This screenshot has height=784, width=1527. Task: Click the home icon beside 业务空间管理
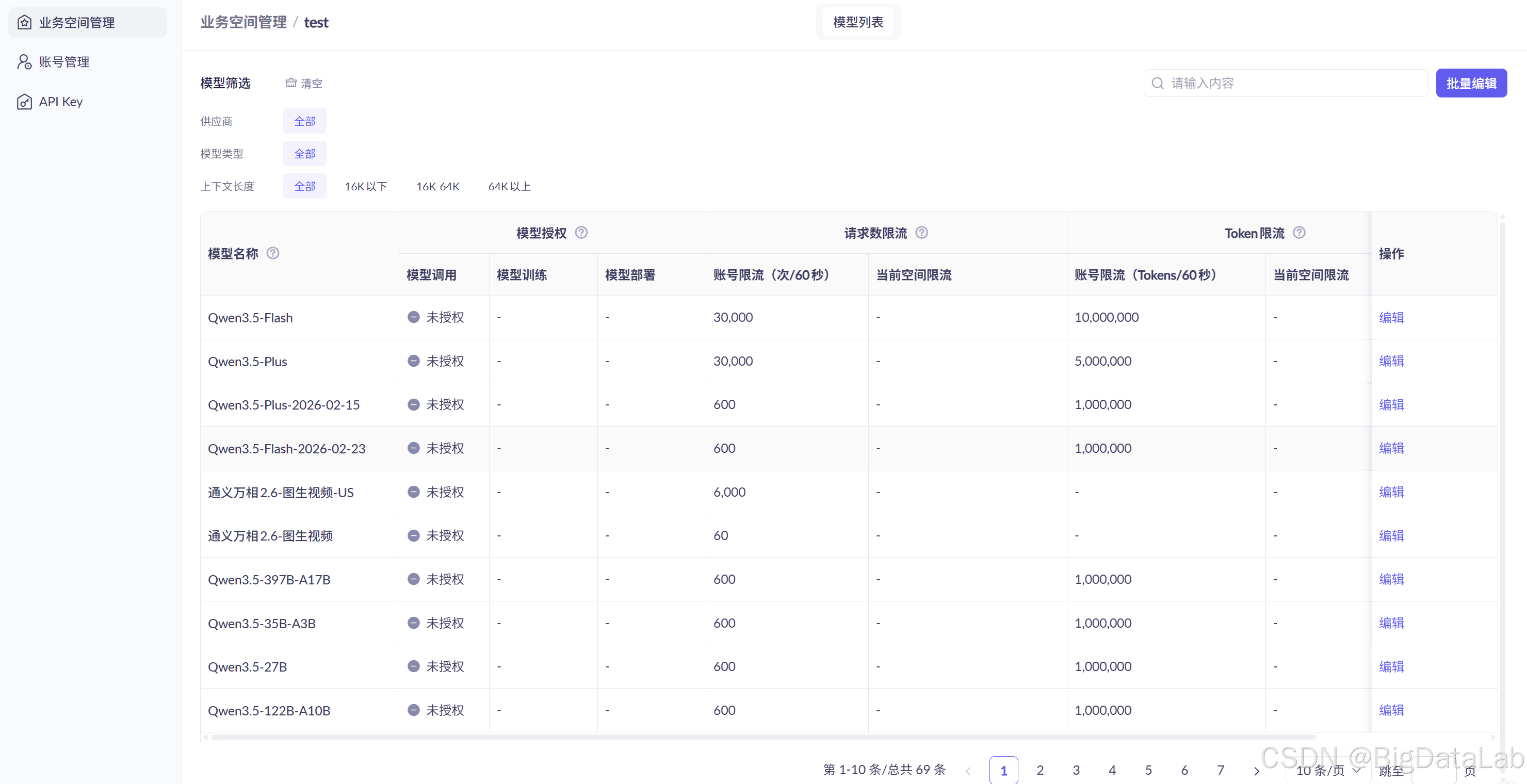coord(24,22)
